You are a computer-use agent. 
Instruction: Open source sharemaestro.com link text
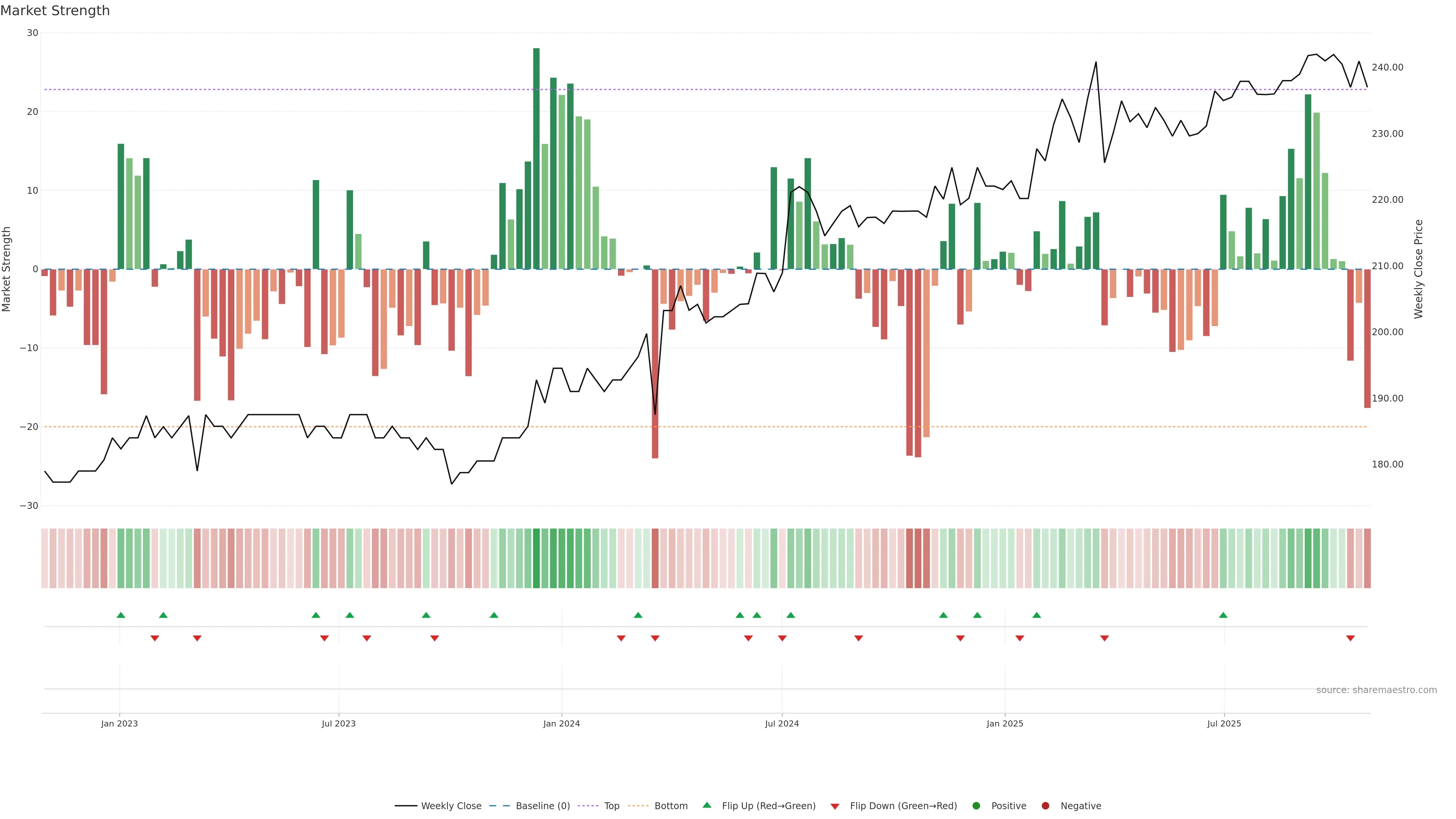coord(1376,690)
